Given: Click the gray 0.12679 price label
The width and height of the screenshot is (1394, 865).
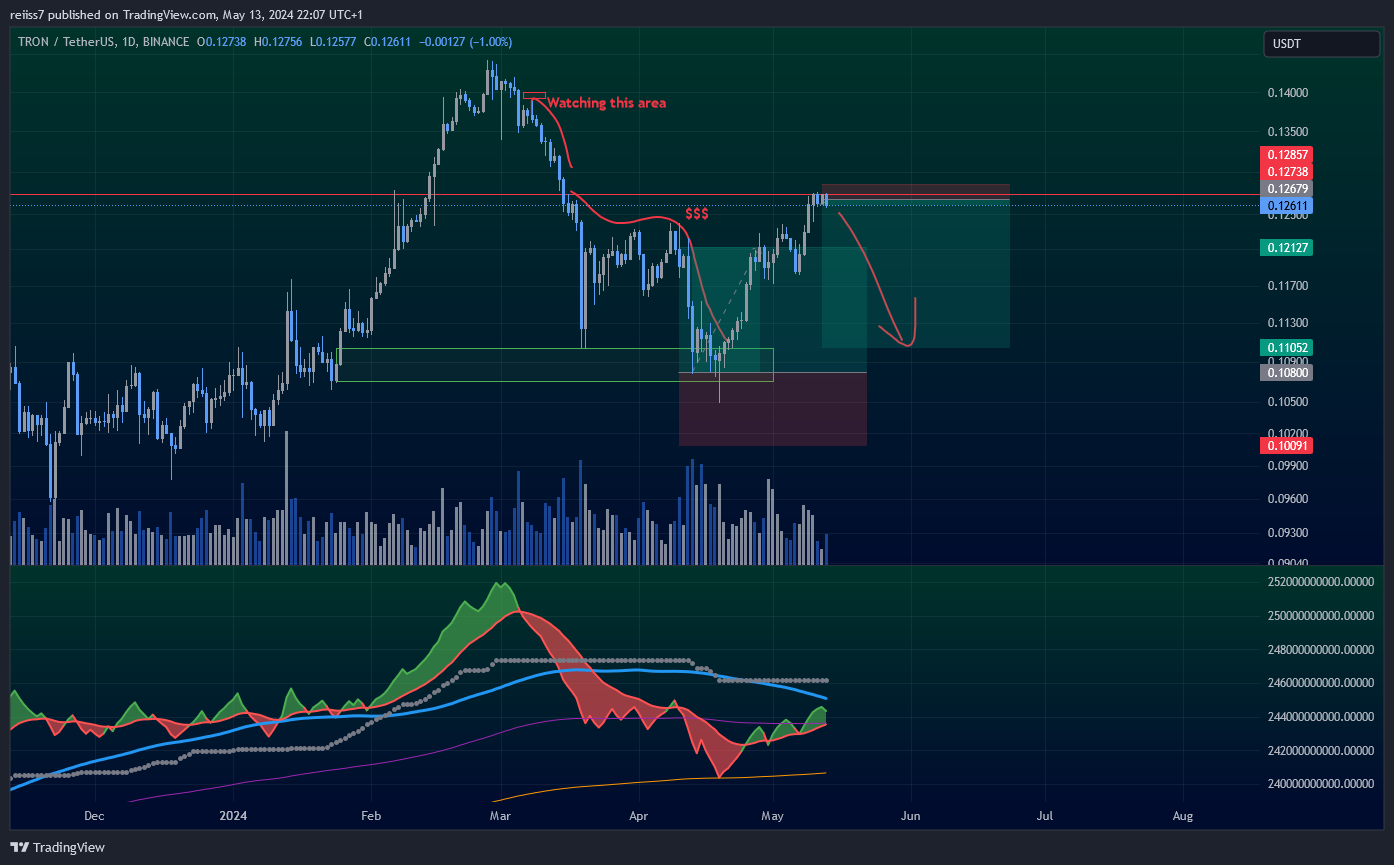Looking at the screenshot, I should pos(1288,189).
